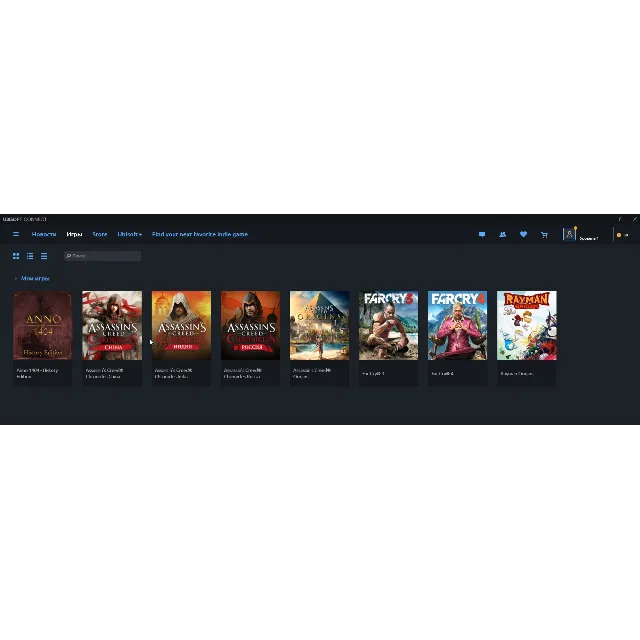Screen dimensions: 640x640
Task: Open the chat messages icon
Action: point(482,234)
